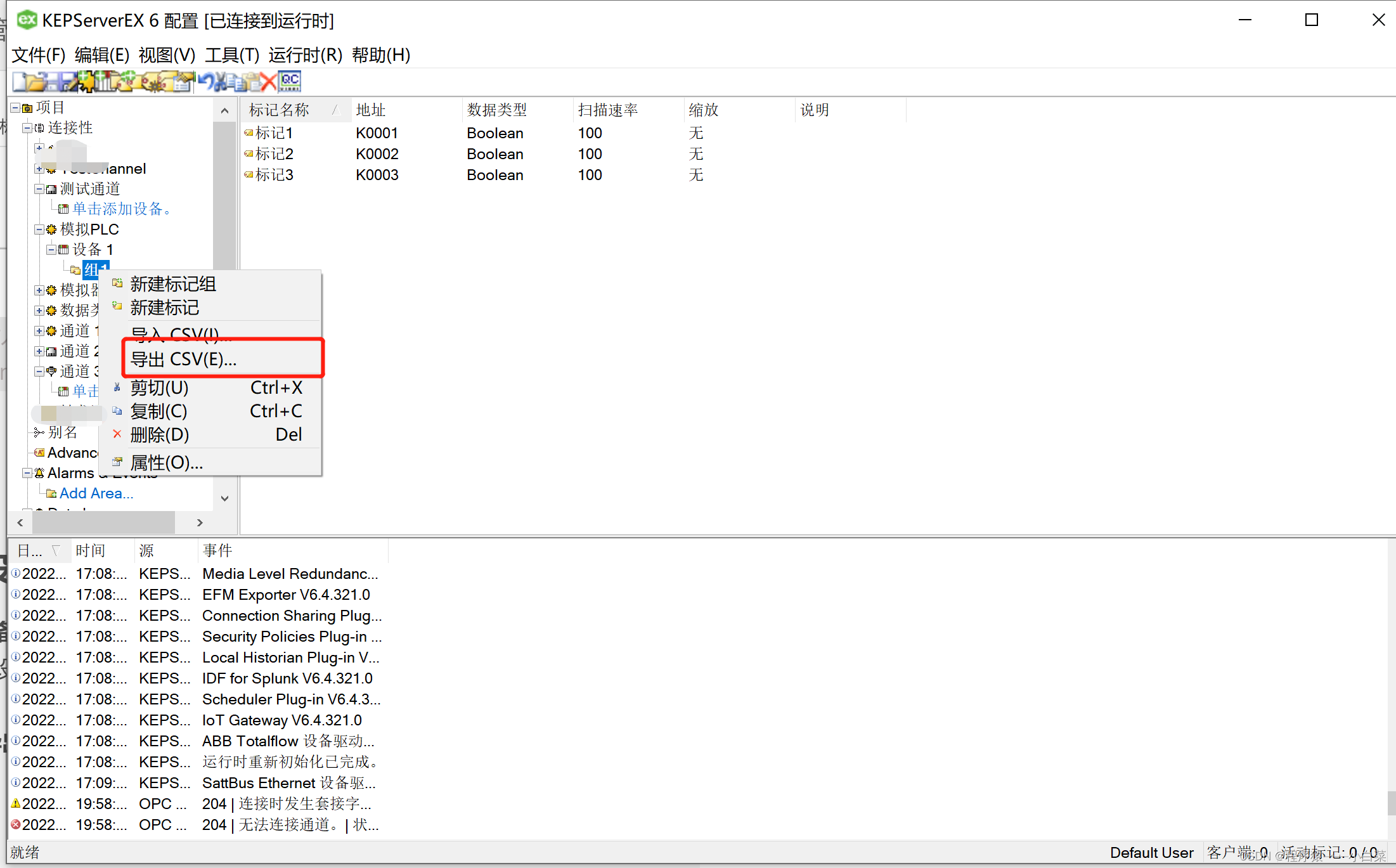Click the New Device toolbar icon
The width and height of the screenshot is (1396, 868).
(102, 82)
